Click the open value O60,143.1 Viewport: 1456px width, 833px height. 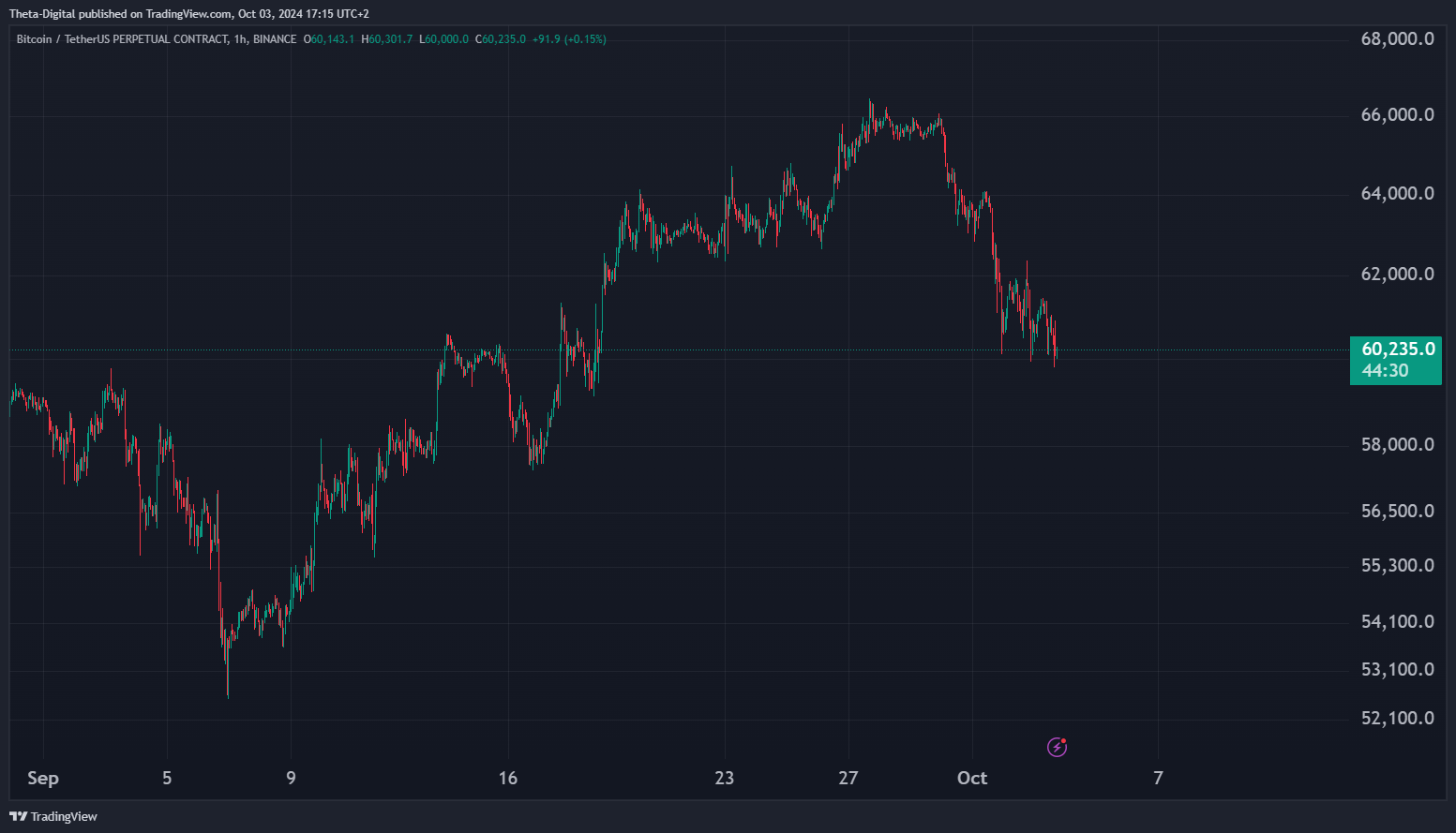[x=329, y=39]
